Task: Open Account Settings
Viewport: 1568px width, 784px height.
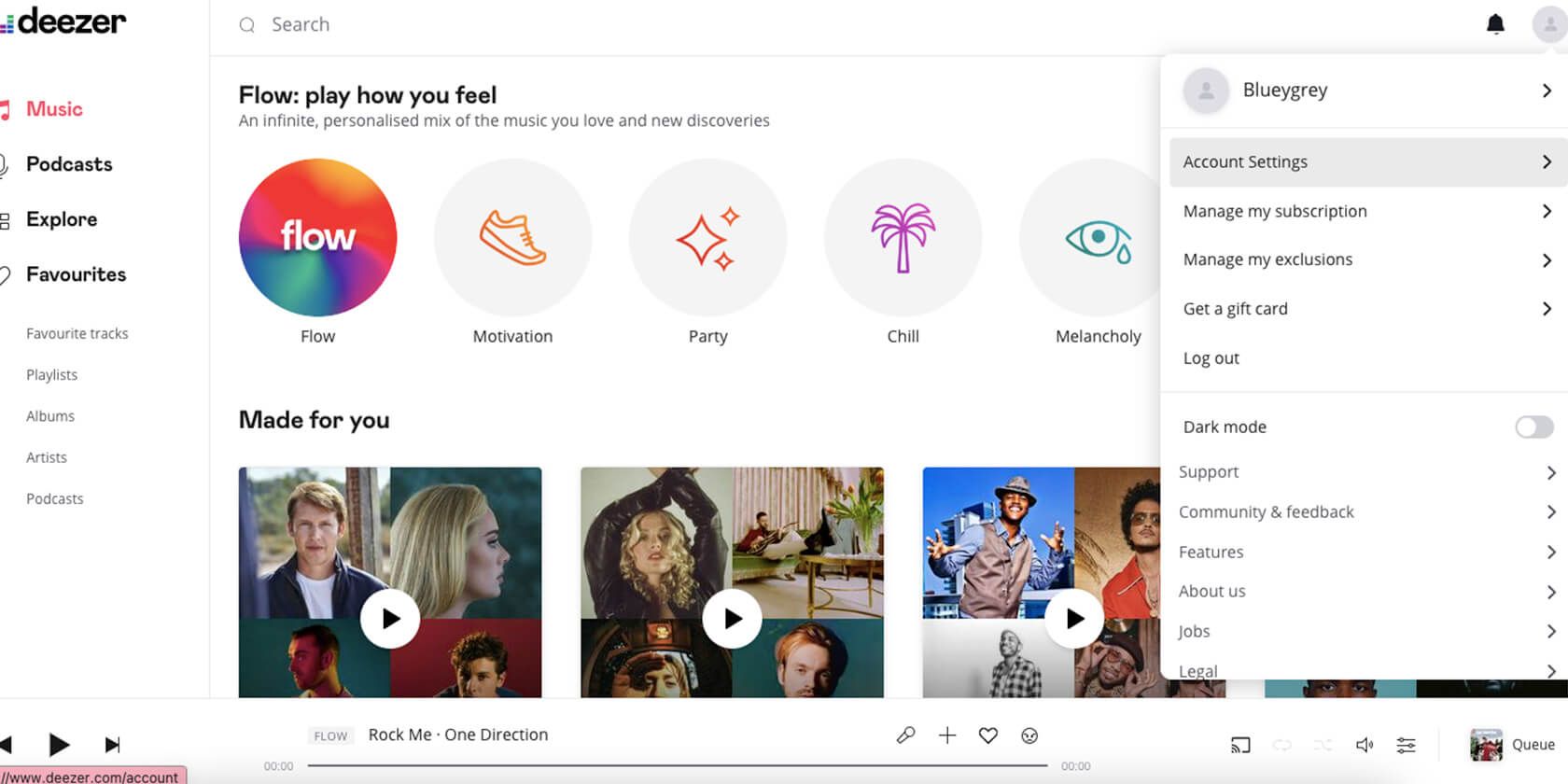Action: [1367, 162]
